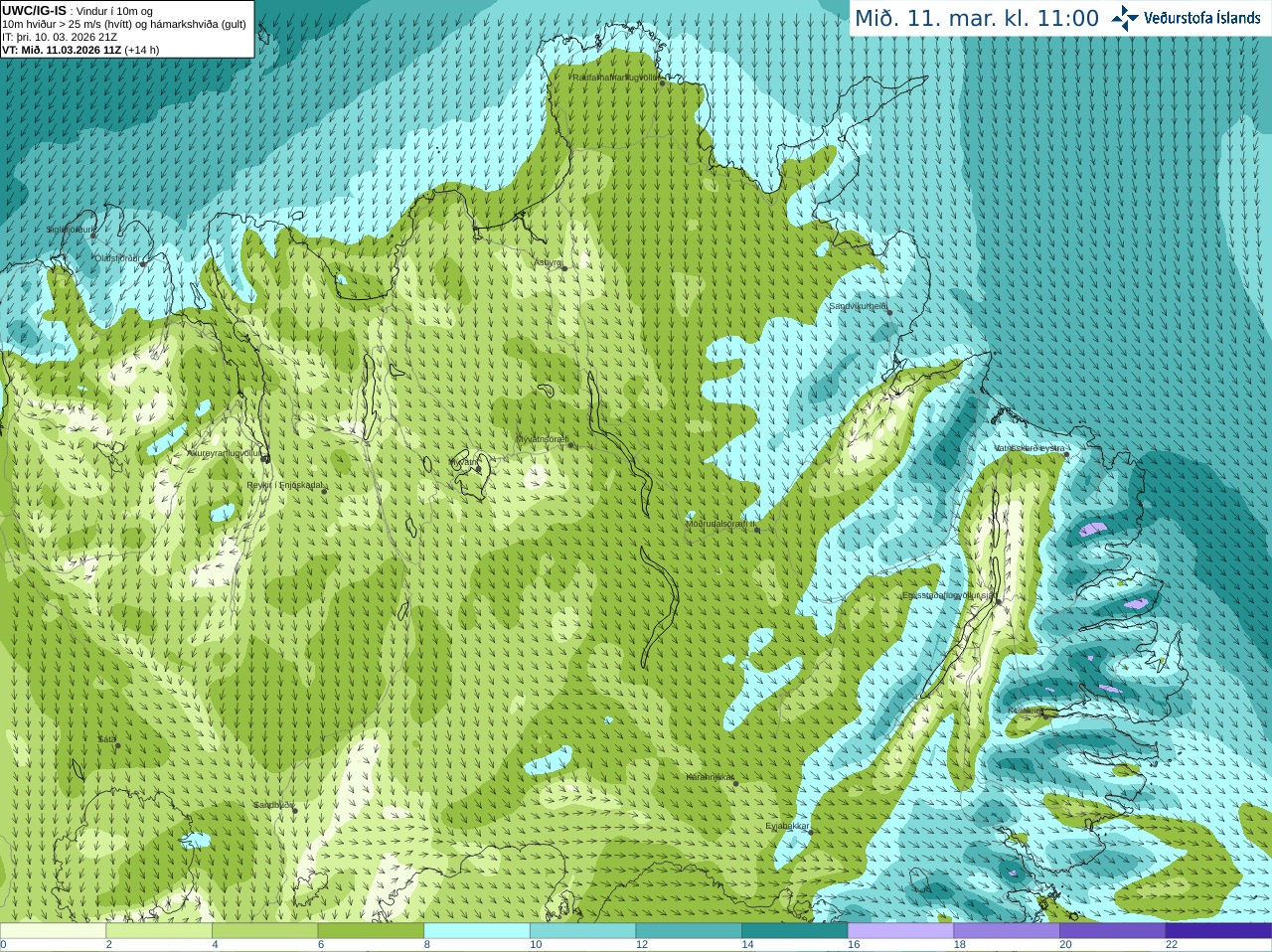Click the VT: Mið. 11.03.2026 11Z valid time line
Viewport: 1272px width, 952px height.
[x=80, y=50]
